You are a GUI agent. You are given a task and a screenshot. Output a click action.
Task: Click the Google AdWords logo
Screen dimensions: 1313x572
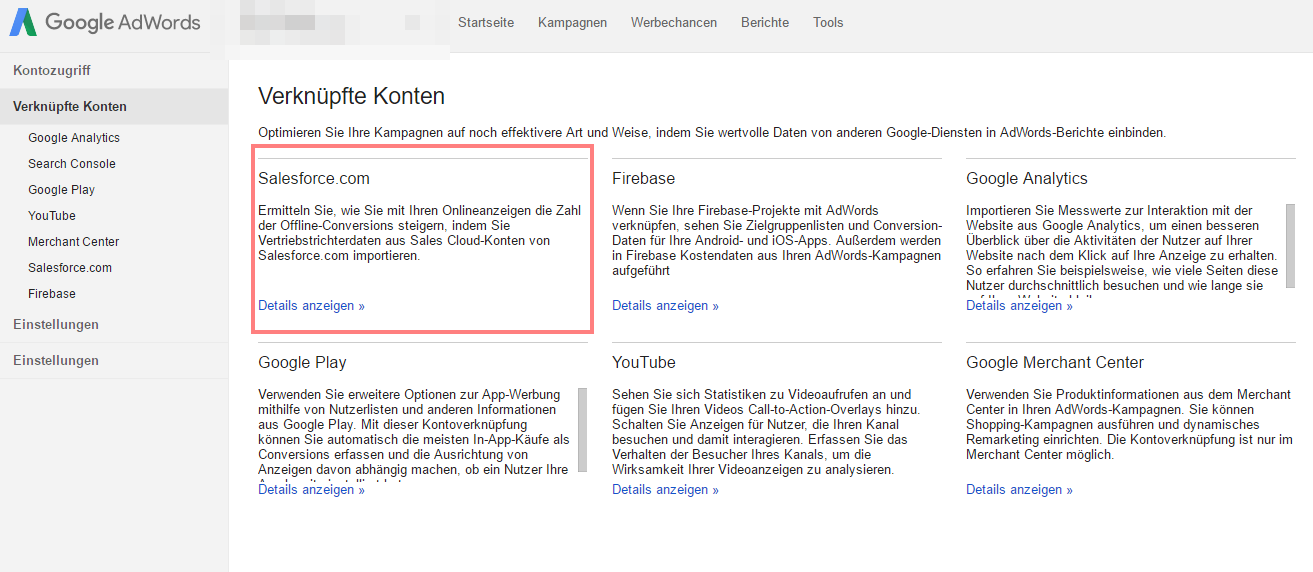click(105, 22)
